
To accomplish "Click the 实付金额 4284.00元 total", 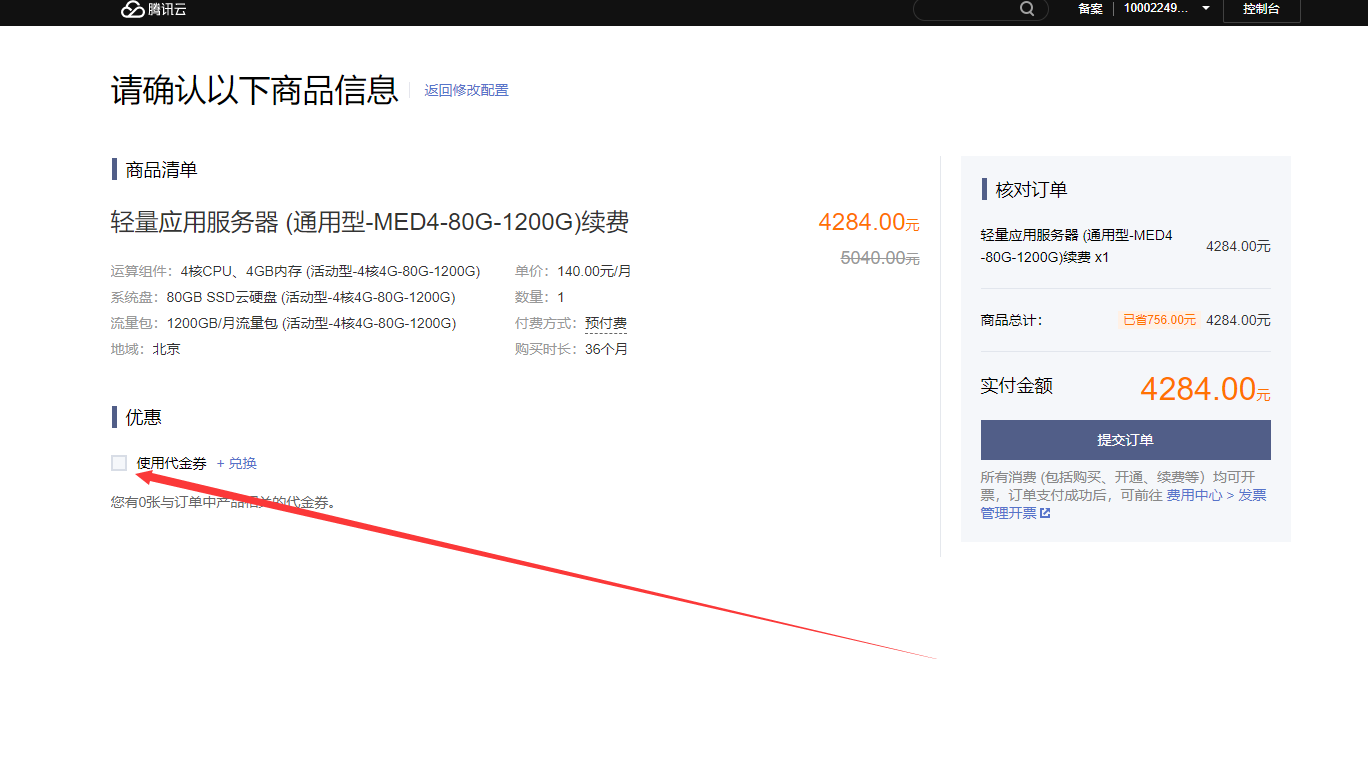I will click(1205, 388).
